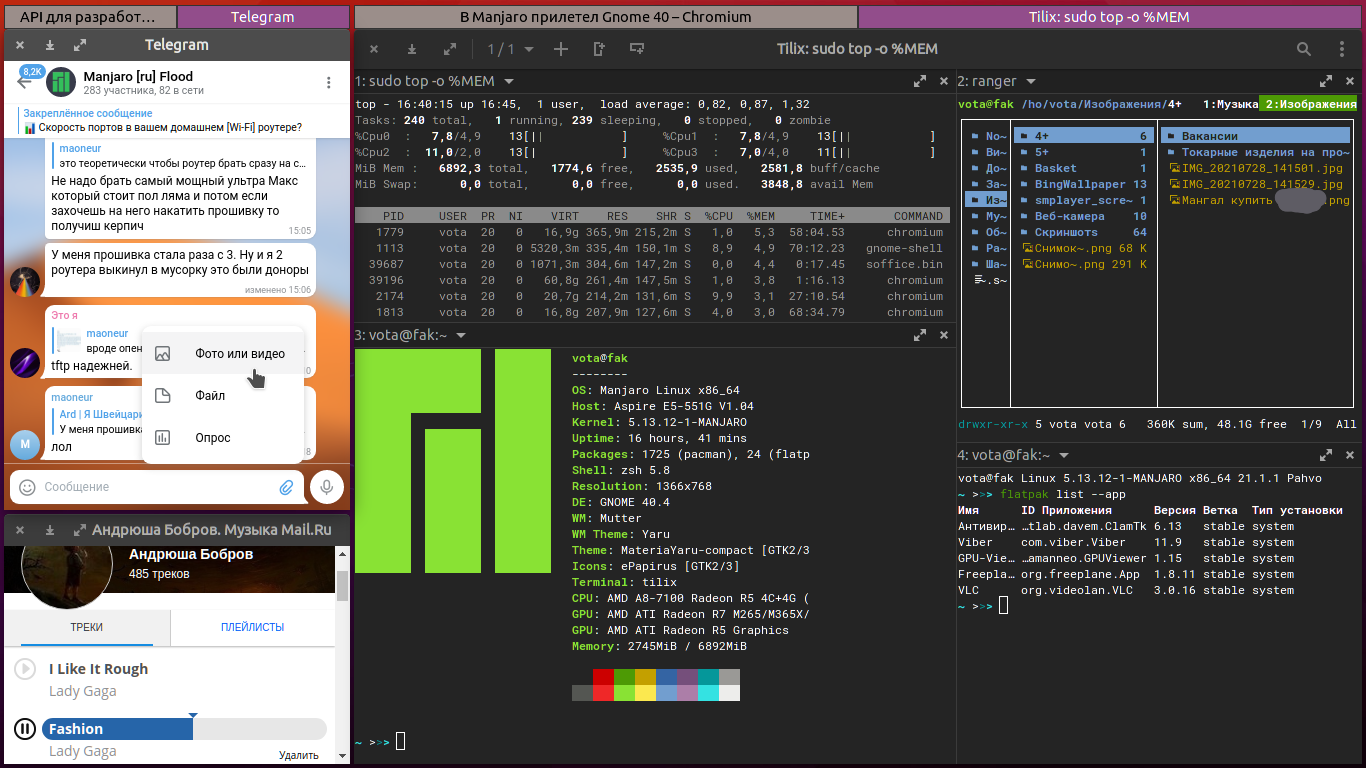Click 'Удалить' link under Fashion track
This screenshot has width=1366, height=768.
tap(299, 755)
